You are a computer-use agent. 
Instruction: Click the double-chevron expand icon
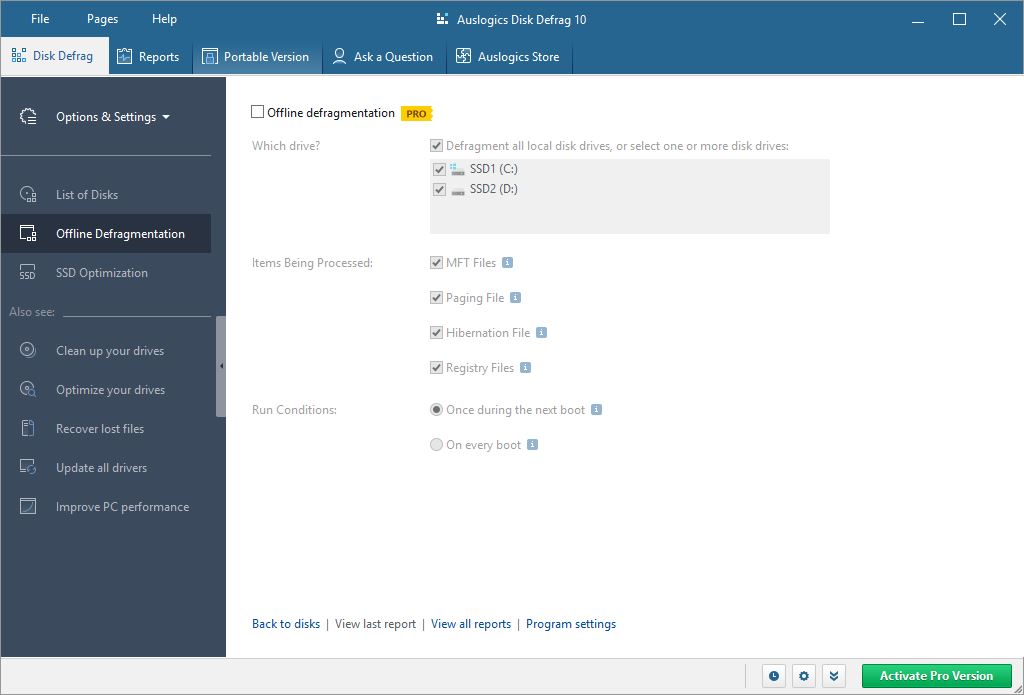[834, 675]
